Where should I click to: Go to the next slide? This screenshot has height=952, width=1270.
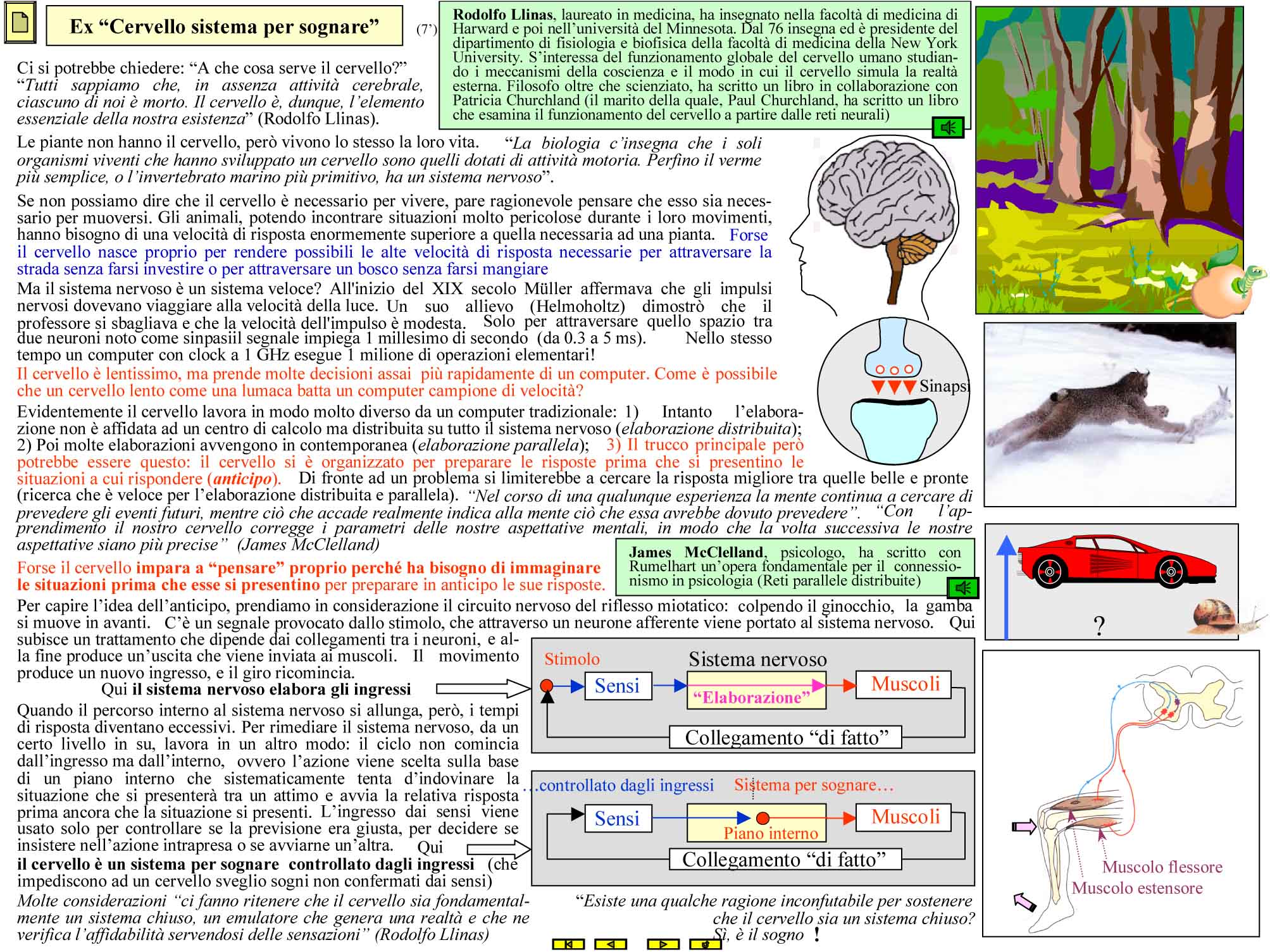(x=663, y=944)
